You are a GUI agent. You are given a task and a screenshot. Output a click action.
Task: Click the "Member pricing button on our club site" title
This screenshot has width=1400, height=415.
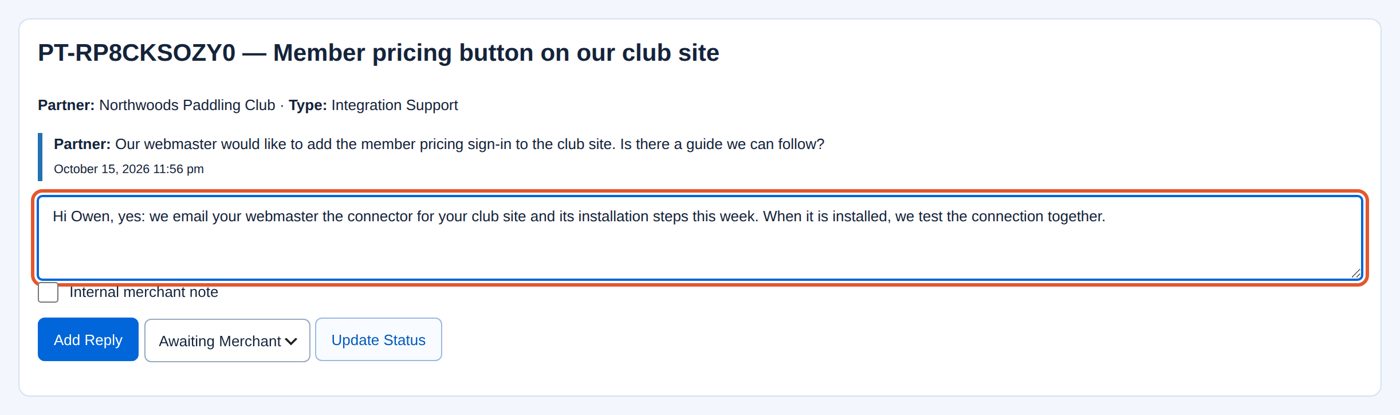pyautogui.click(x=496, y=53)
